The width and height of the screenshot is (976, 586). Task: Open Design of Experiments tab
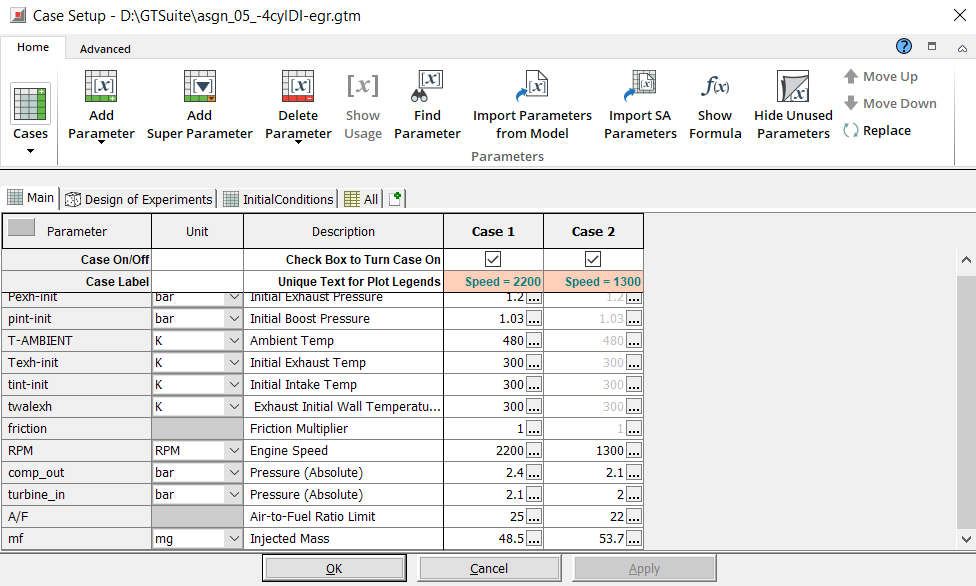[x=139, y=199]
